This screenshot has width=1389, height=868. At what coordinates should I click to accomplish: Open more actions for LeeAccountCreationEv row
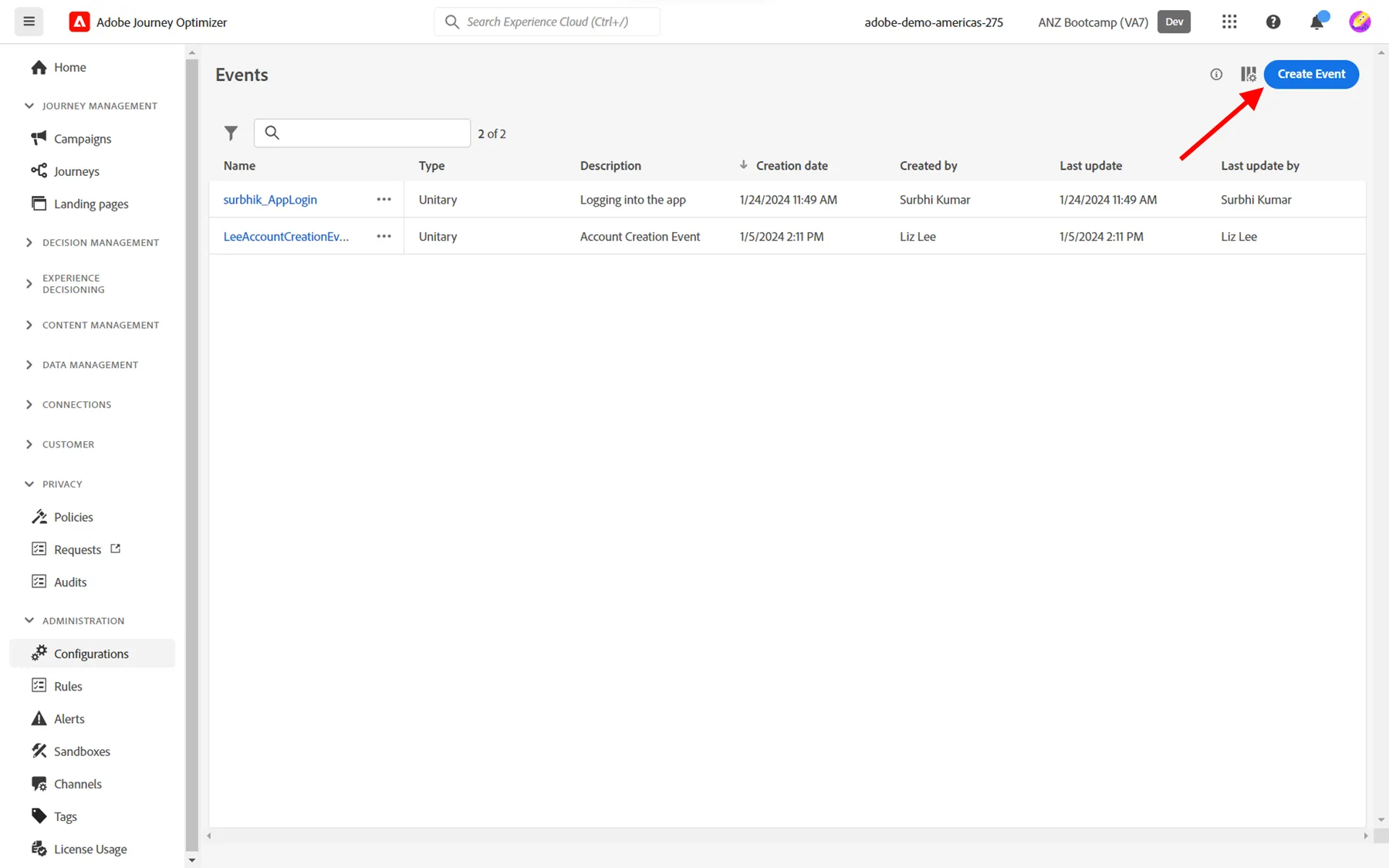pyautogui.click(x=384, y=236)
